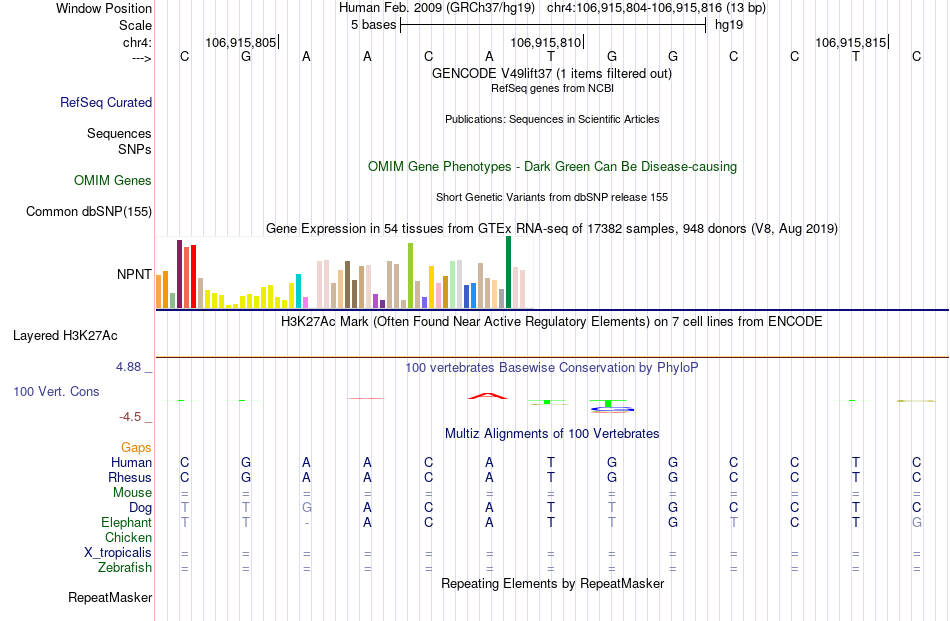Click the blue negative PhyloP mark

pos(613,410)
